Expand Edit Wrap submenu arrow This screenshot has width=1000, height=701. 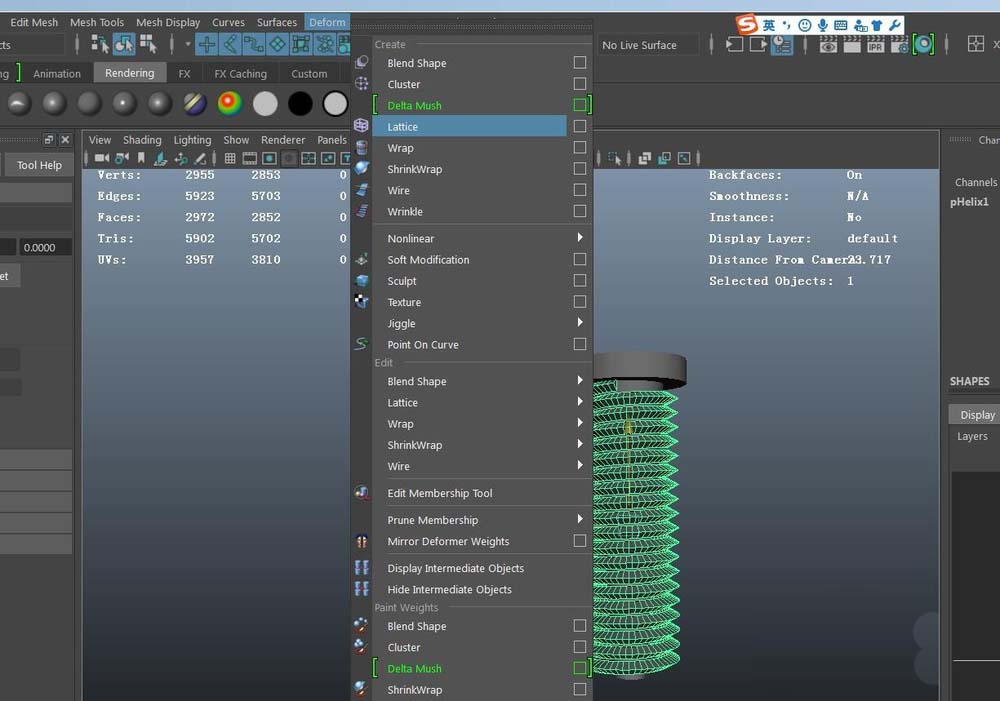[580, 422]
